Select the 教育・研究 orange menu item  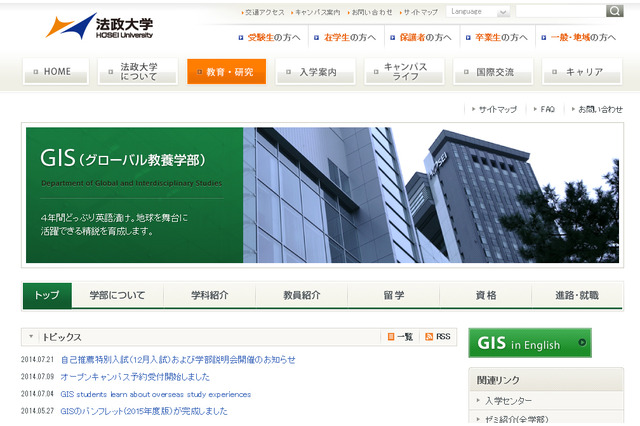pyautogui.click(x=227, y=71)
